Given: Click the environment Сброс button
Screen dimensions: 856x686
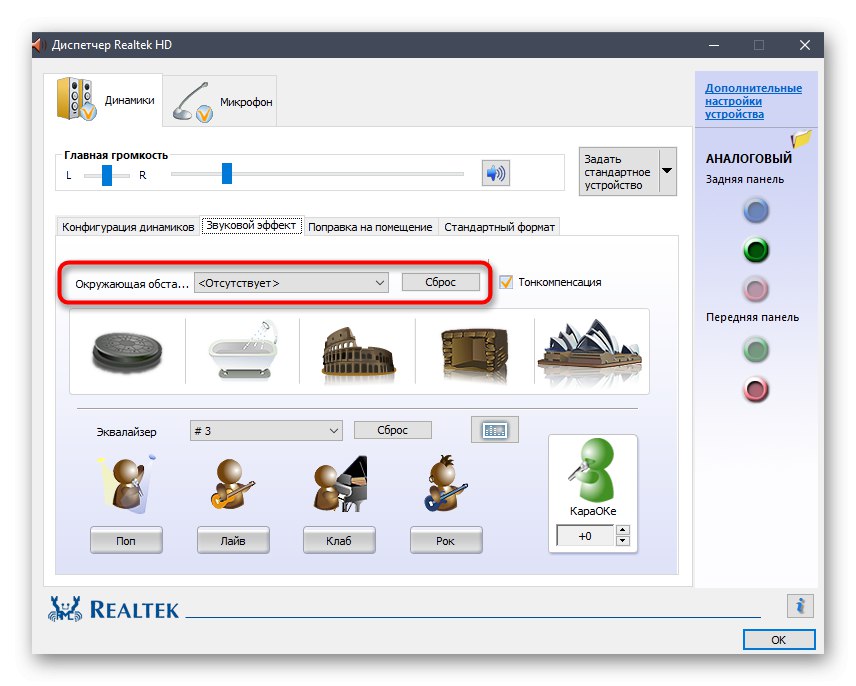Looking at the screenshot, I should tap(441, 282).
